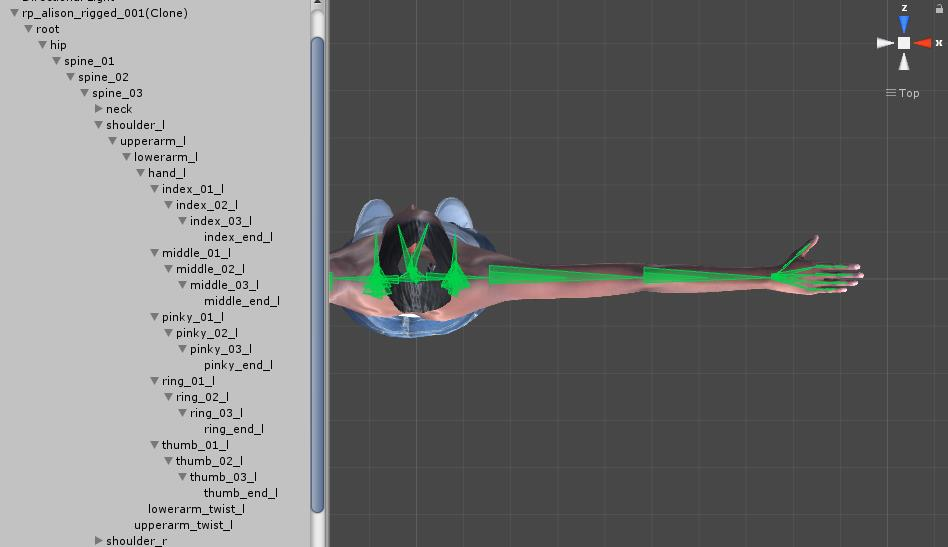Select the thumb_03_l bone

(223, 477)
